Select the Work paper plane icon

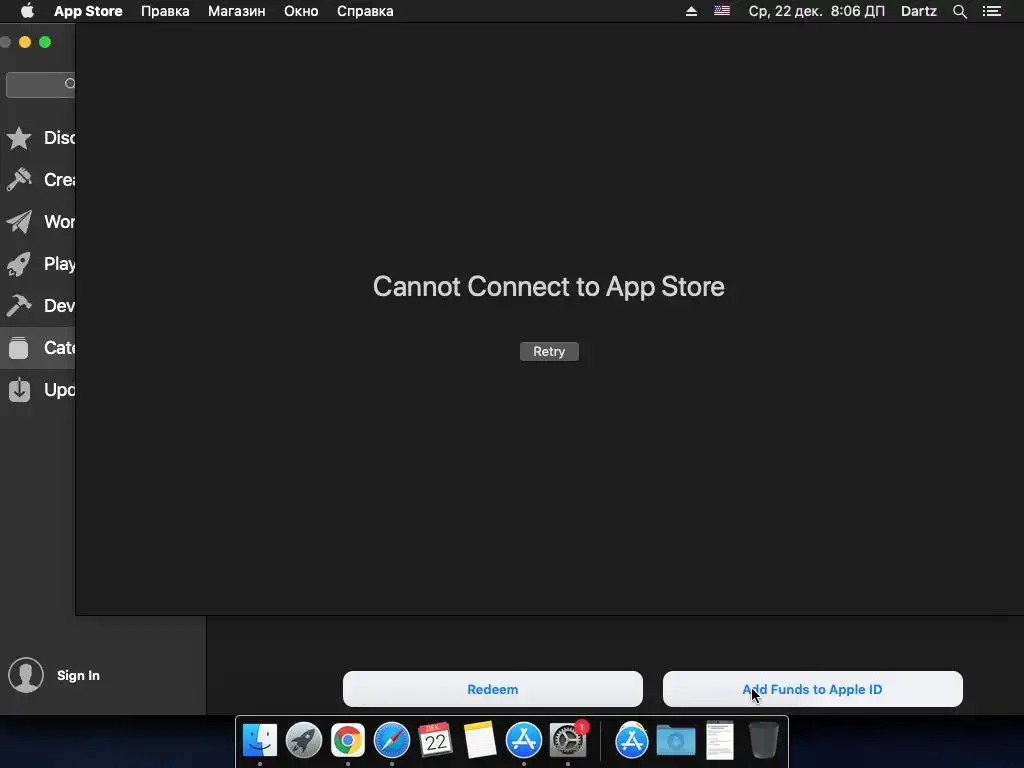[19, 222]
